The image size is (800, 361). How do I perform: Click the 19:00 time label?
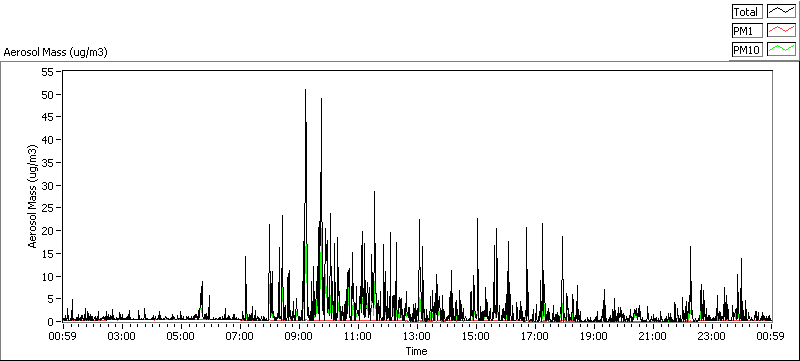[594, 337]
